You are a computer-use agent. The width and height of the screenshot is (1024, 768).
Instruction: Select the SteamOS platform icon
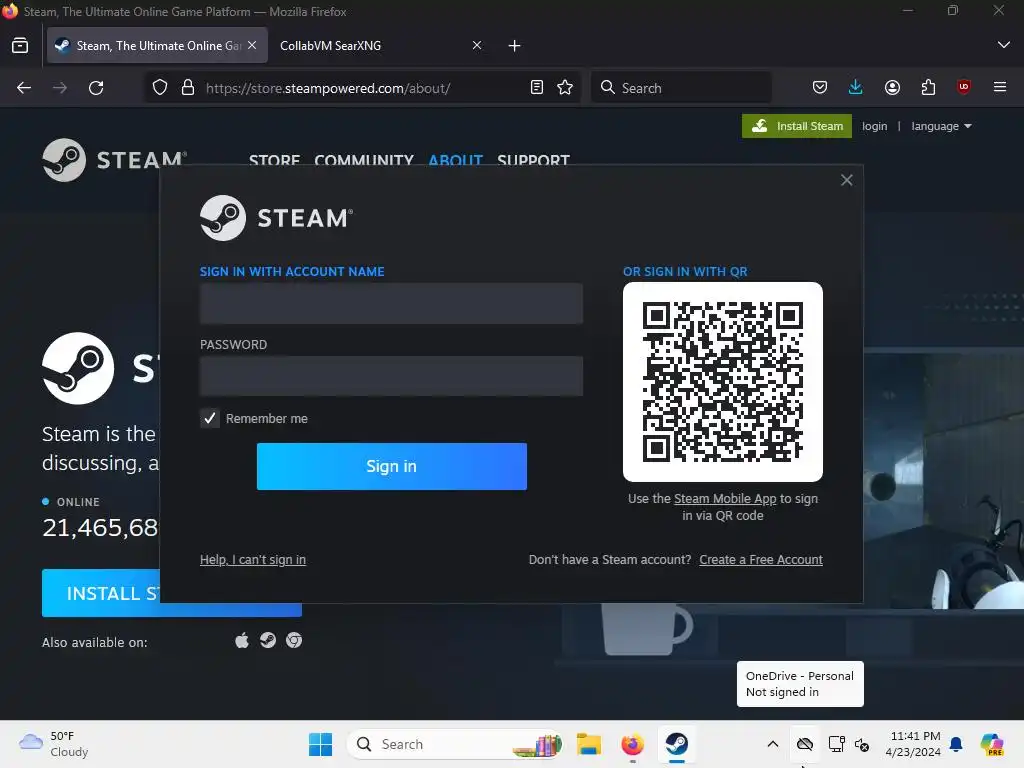(x=268, y=641)
